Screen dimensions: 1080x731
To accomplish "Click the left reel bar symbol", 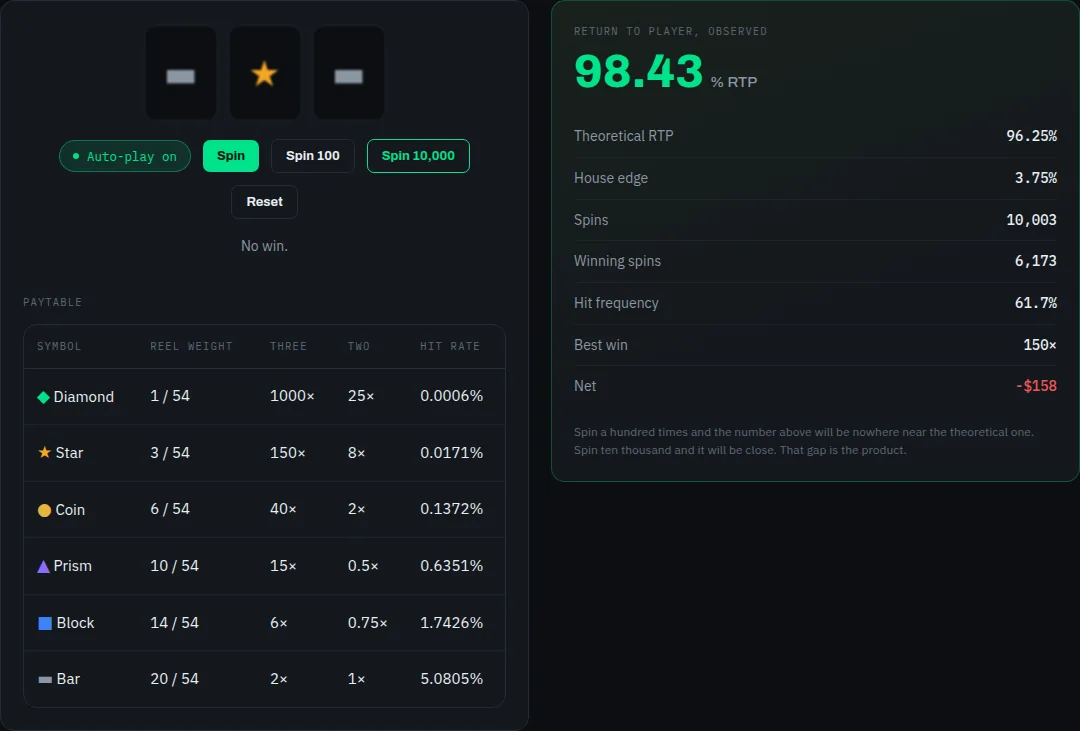I will coord(180,76).
